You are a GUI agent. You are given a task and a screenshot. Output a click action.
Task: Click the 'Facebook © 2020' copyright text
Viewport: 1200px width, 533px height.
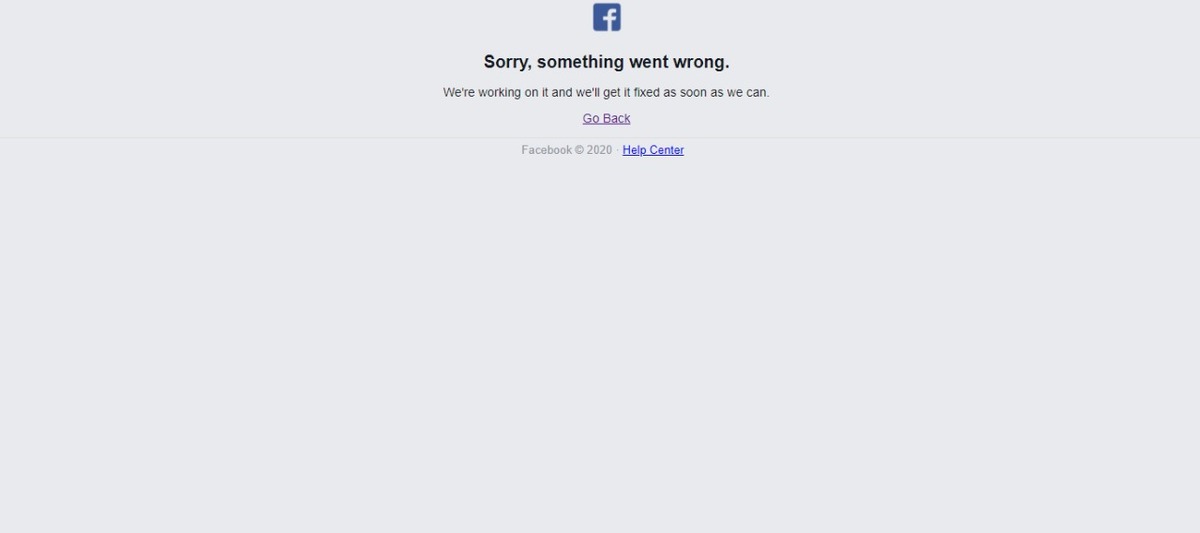566,150
